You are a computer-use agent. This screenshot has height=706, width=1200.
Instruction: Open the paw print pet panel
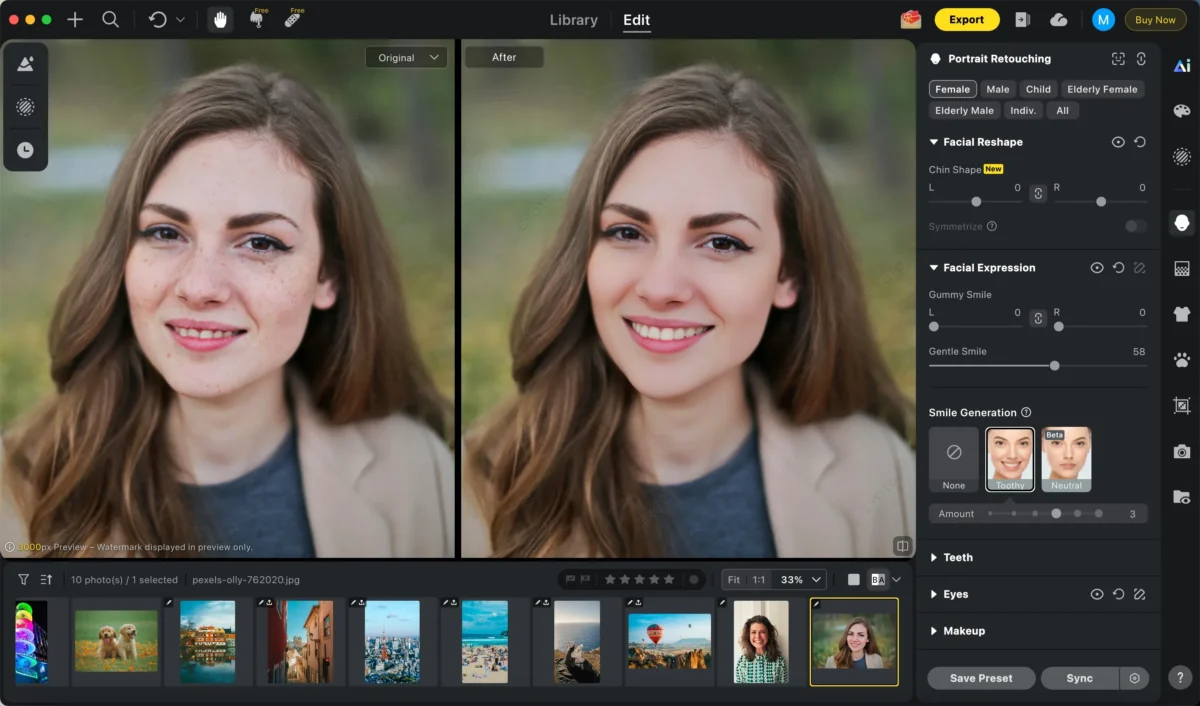[1181, 359]
